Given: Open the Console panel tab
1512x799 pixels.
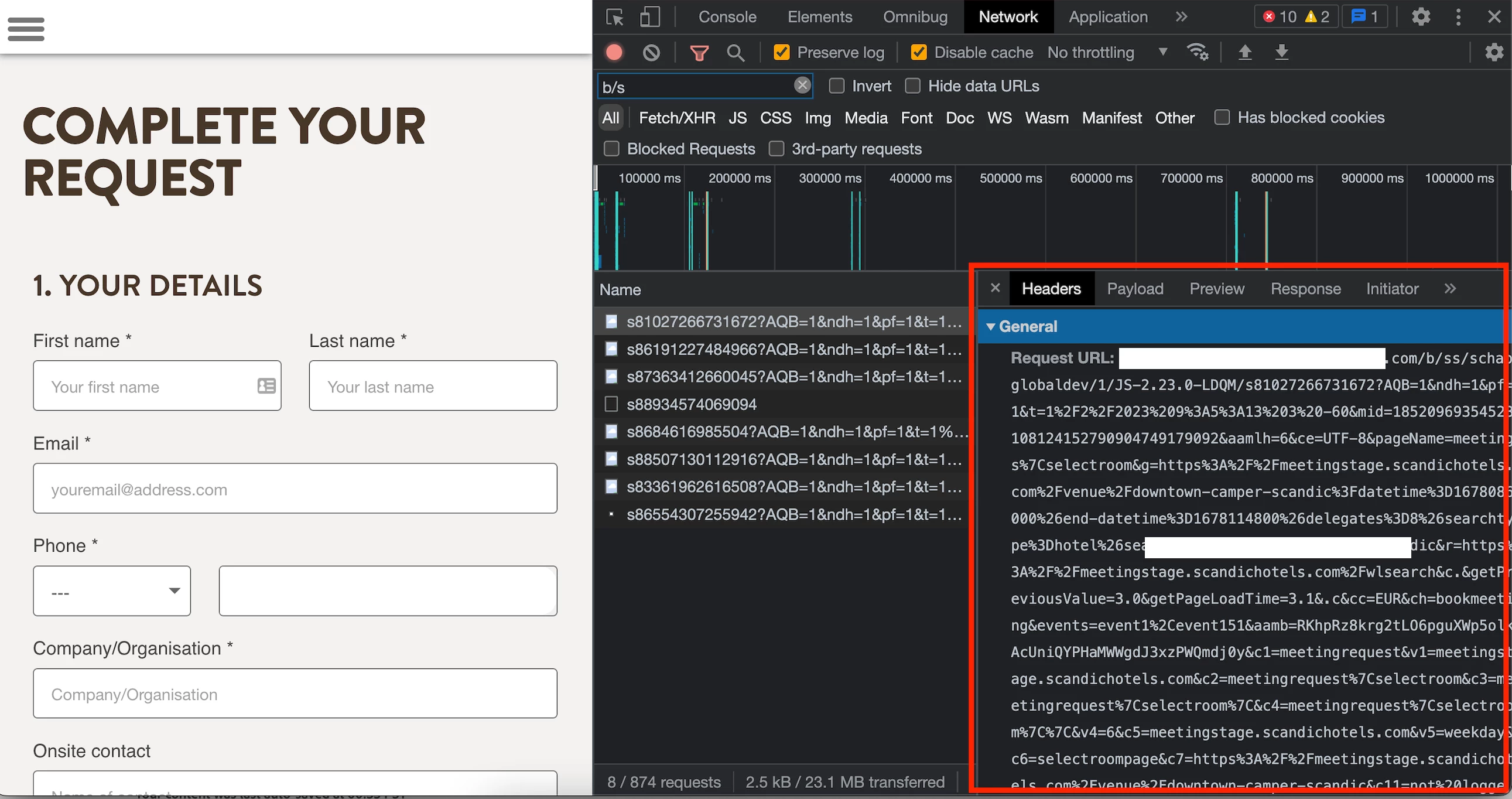Looking at the screenshot, I should [727, 17].
